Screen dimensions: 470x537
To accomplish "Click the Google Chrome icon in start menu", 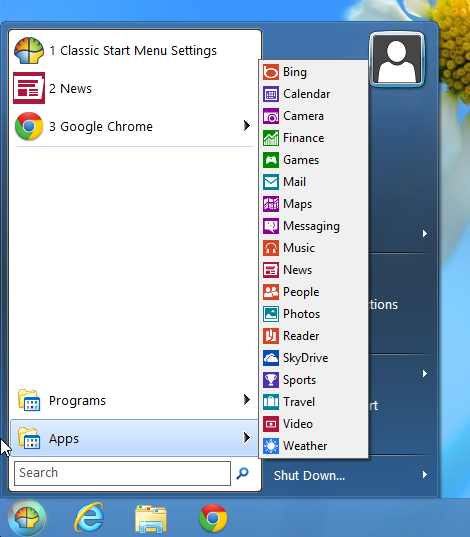I will pos(29,126).
